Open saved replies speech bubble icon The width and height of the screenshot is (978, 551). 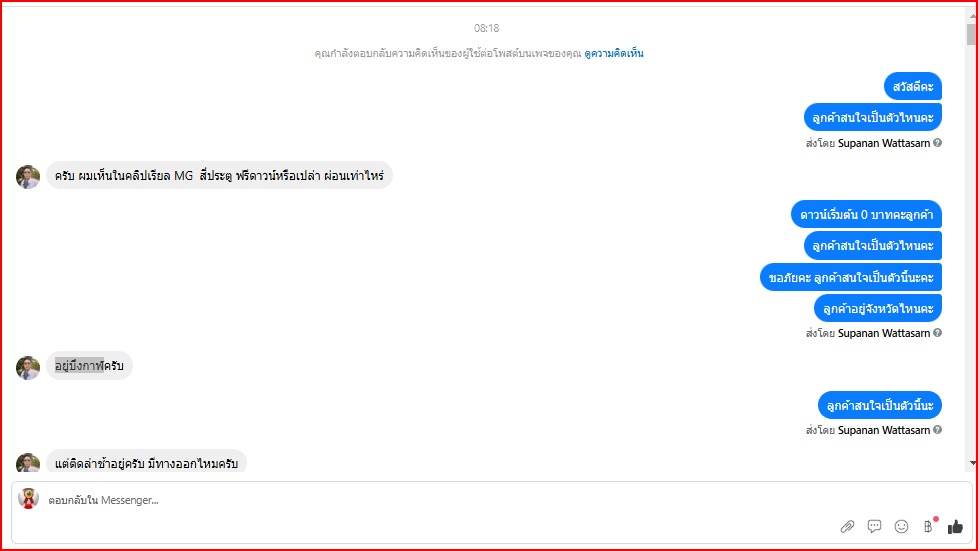pyautogui.click(x=874, y=527)
